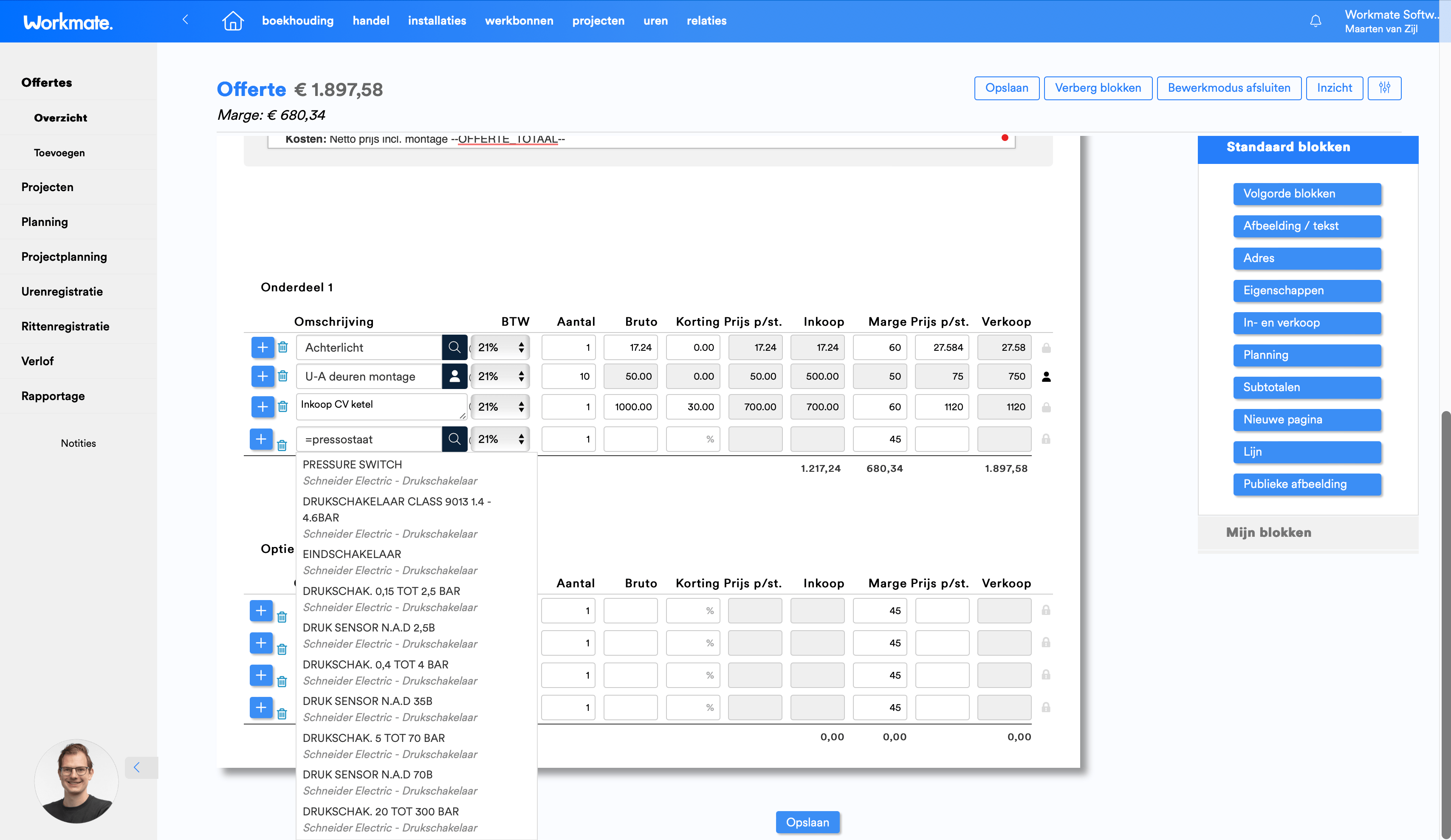1451x840 pixels.
Task: Toggle person indicator at end of montage row
Action: (1046, 377)
